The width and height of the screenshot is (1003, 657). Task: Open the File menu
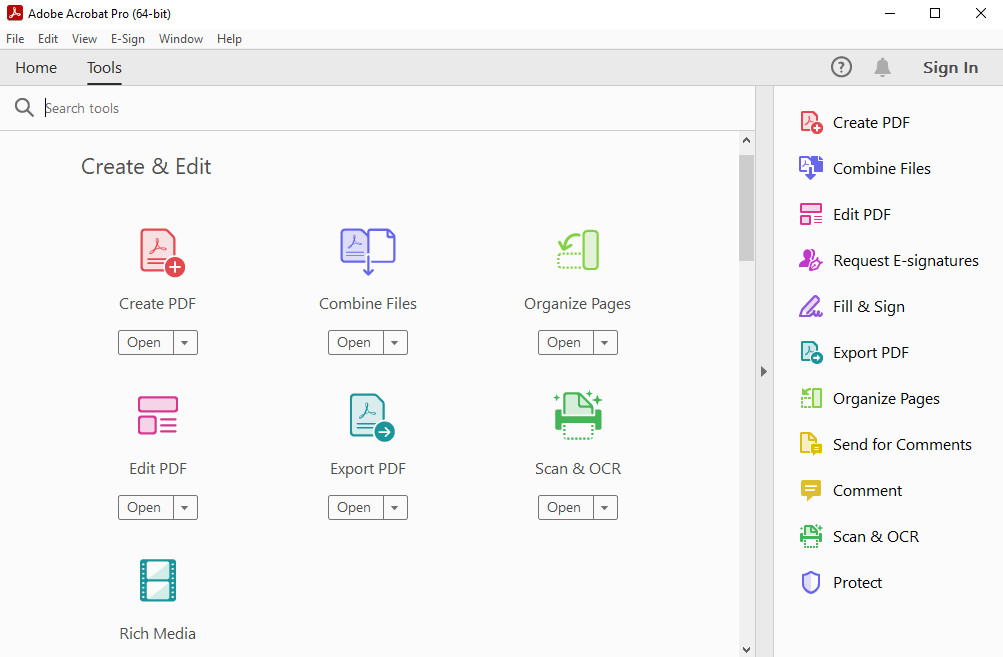click(x=15, y=38)
